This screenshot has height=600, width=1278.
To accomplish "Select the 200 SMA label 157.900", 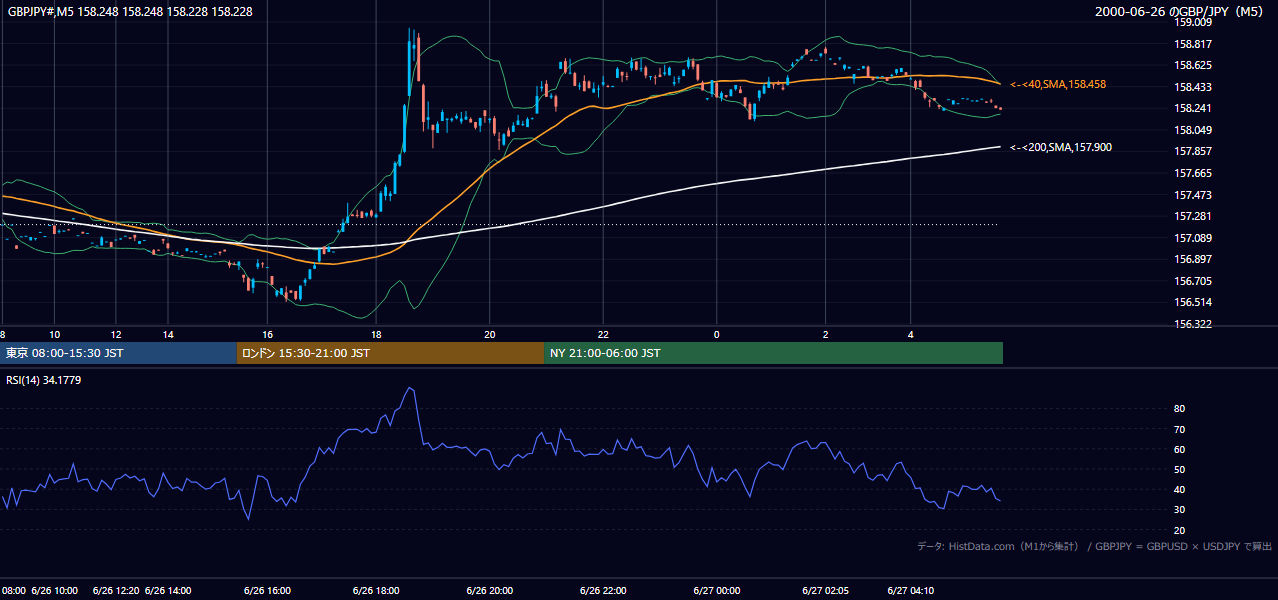I will (x=1061, y=148).
